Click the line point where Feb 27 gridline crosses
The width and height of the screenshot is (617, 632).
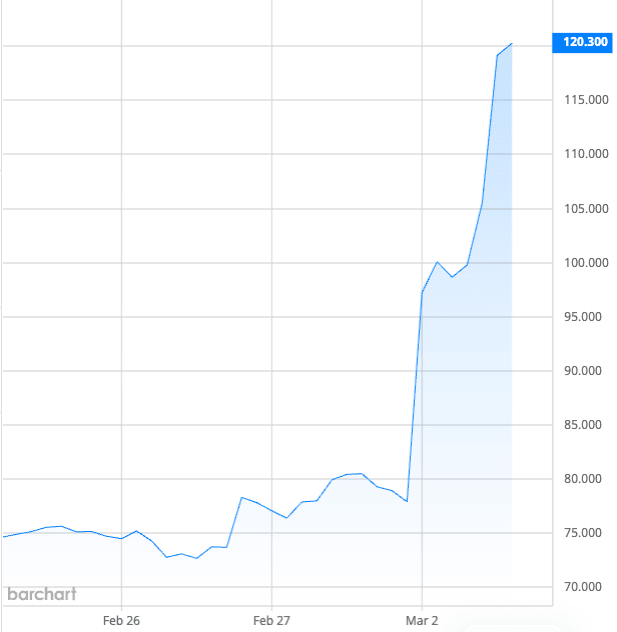tap(271, 509)
